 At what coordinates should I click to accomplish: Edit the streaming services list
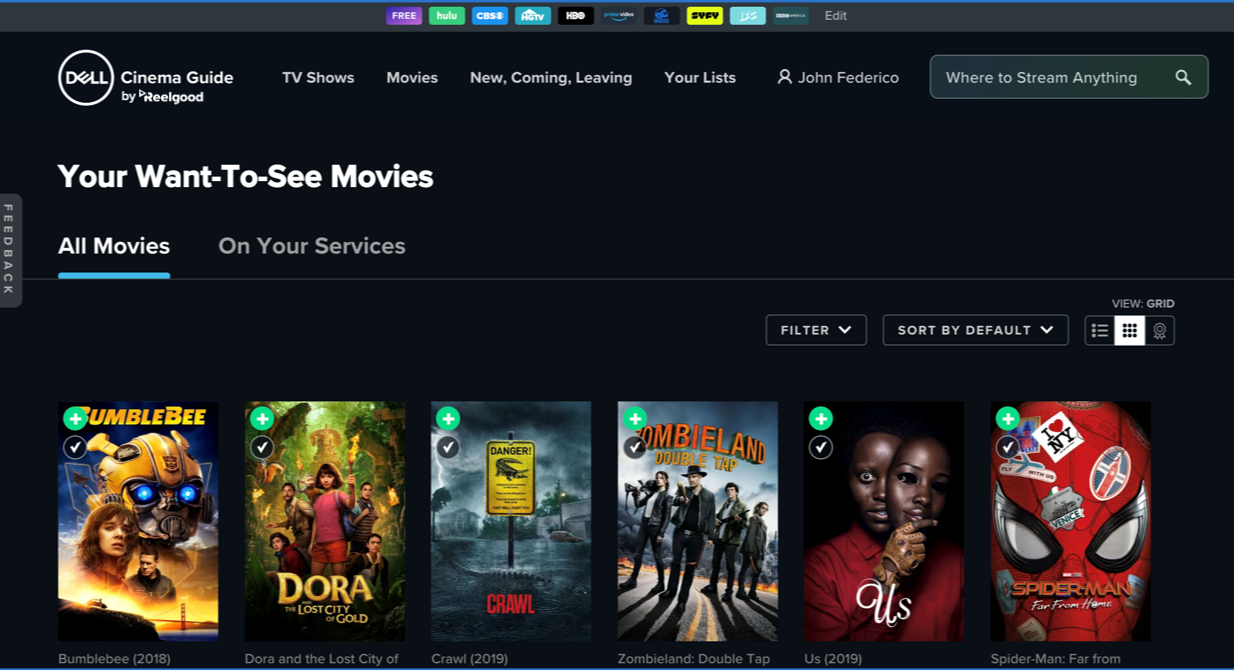(835, 16)
